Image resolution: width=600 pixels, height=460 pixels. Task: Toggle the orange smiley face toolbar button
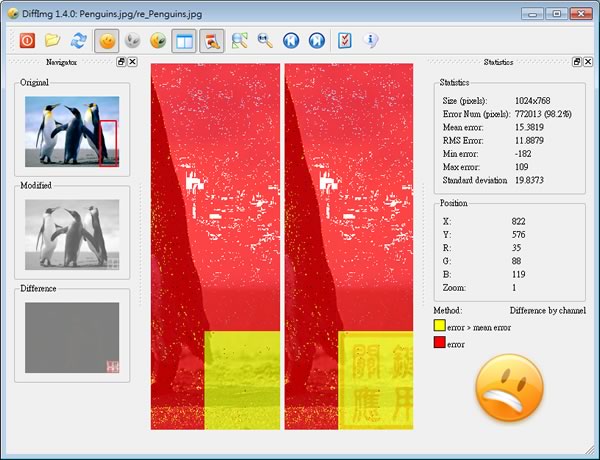click(106, 41)
